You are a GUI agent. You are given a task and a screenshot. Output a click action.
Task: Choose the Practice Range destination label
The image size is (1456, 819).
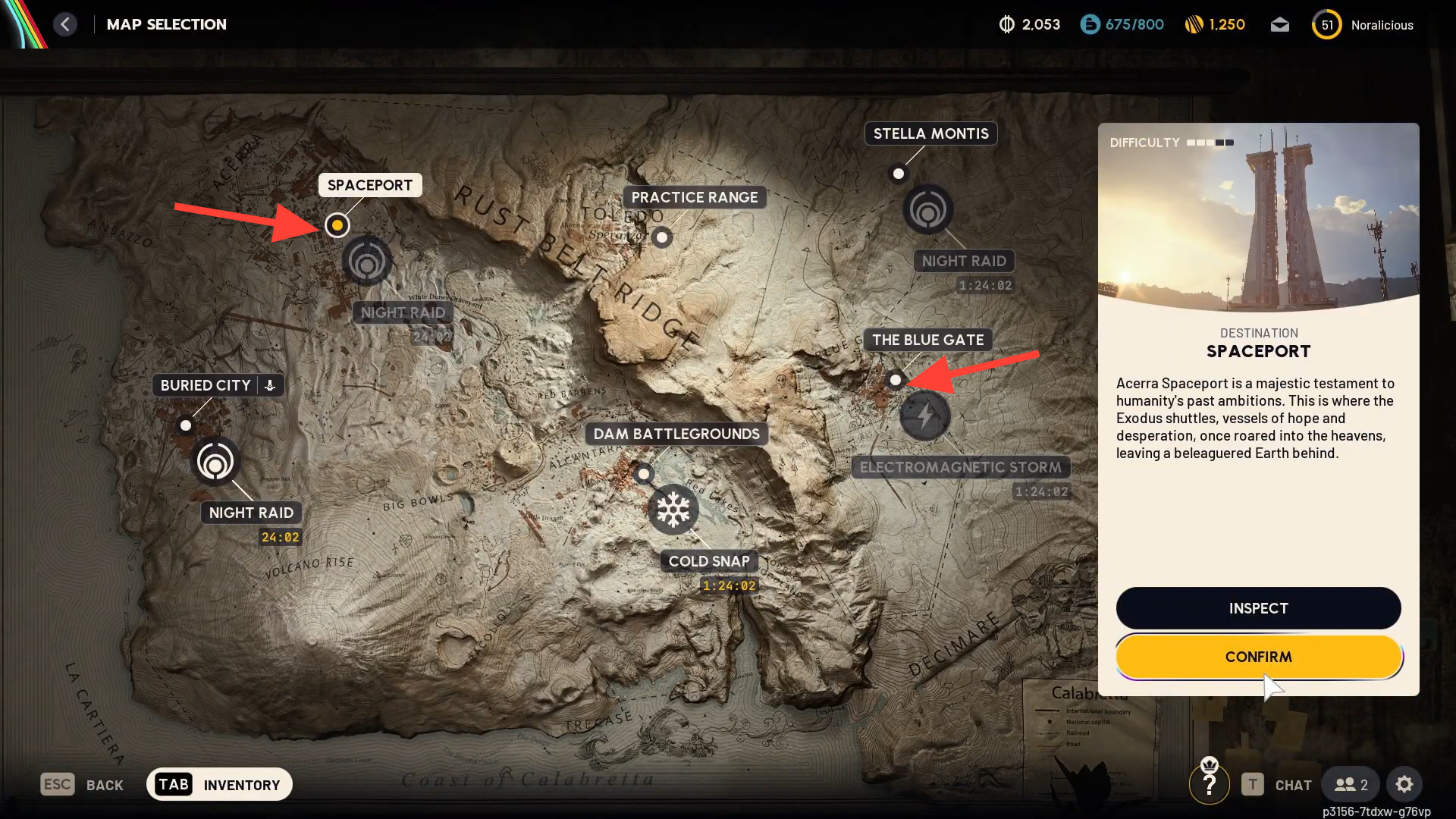tap(694, 197)
